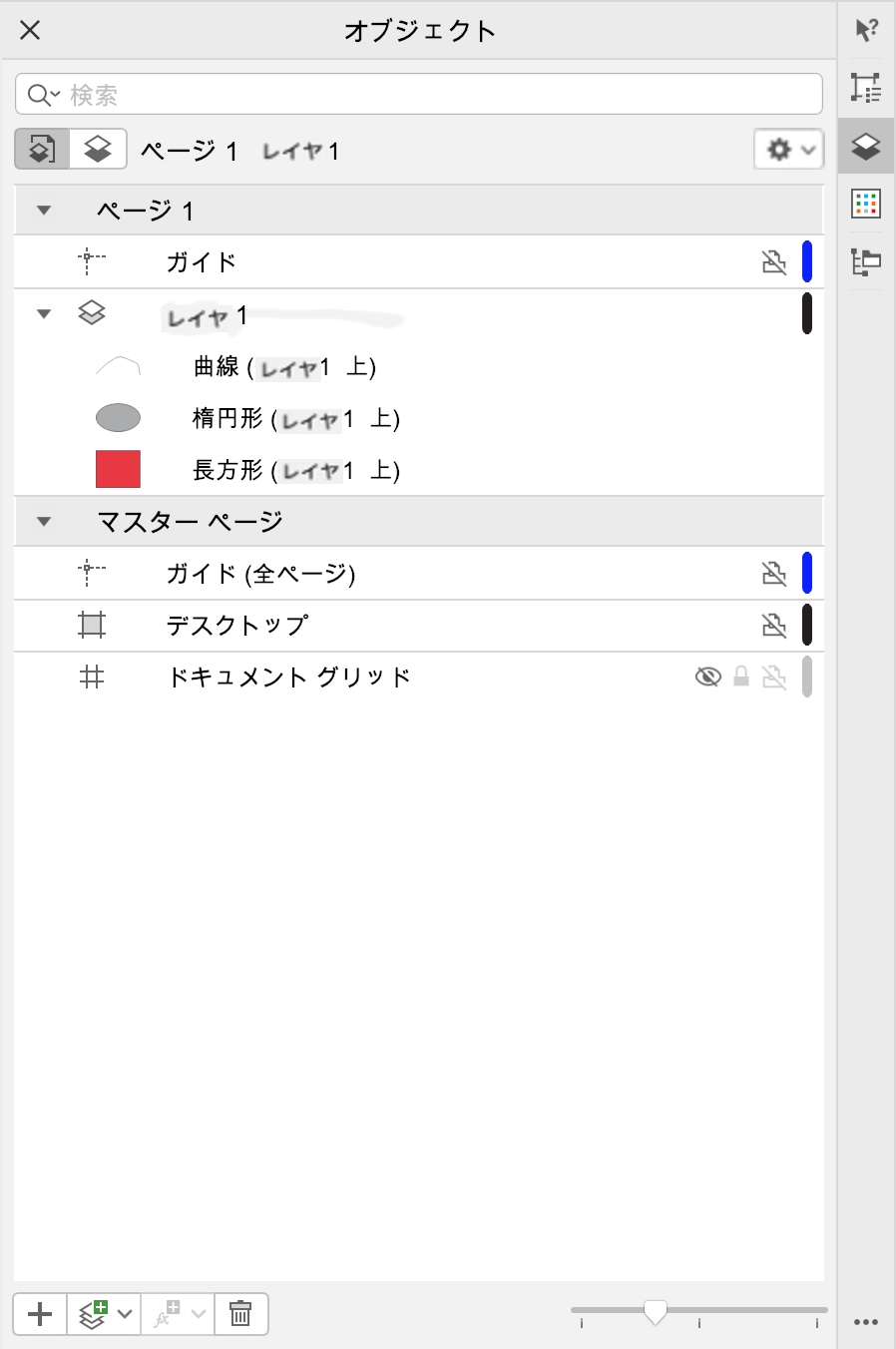Open the new master layer dropdown arrow
896x1349 pixels.
pos(126,1314)
